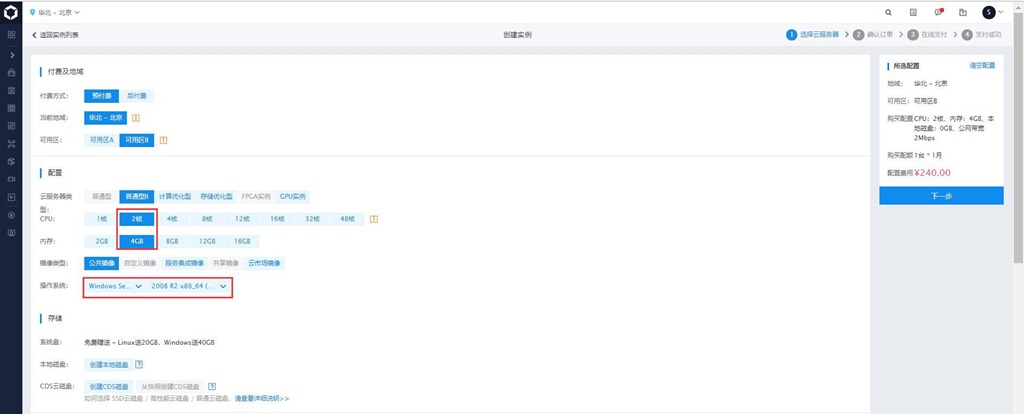This screenshot has width=1024, height=414.
Task: Select 可用区A availability zone
Action: point(102,140)
